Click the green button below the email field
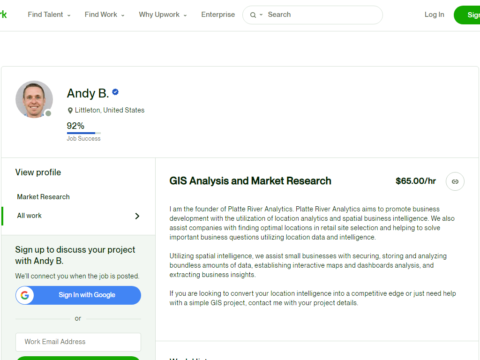The width and height of the screenshot is (480, 360). 78,358
